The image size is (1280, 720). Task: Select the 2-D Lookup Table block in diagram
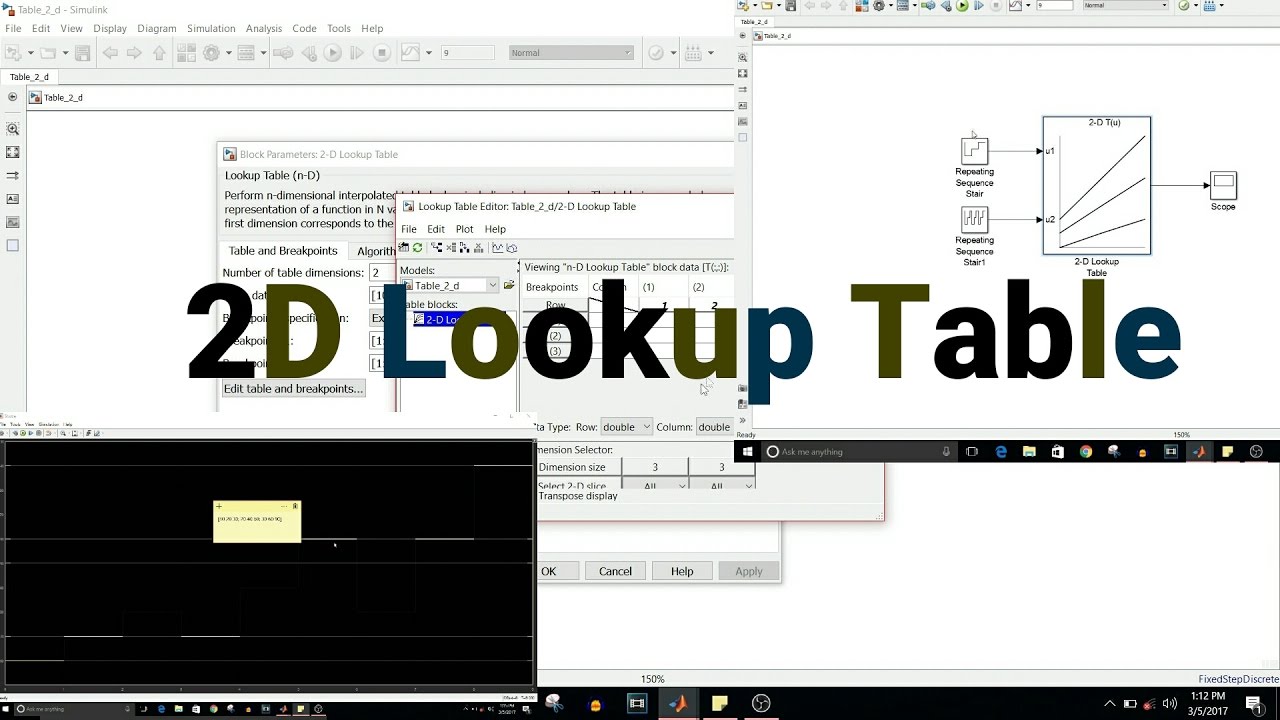tap(1097, 185)
